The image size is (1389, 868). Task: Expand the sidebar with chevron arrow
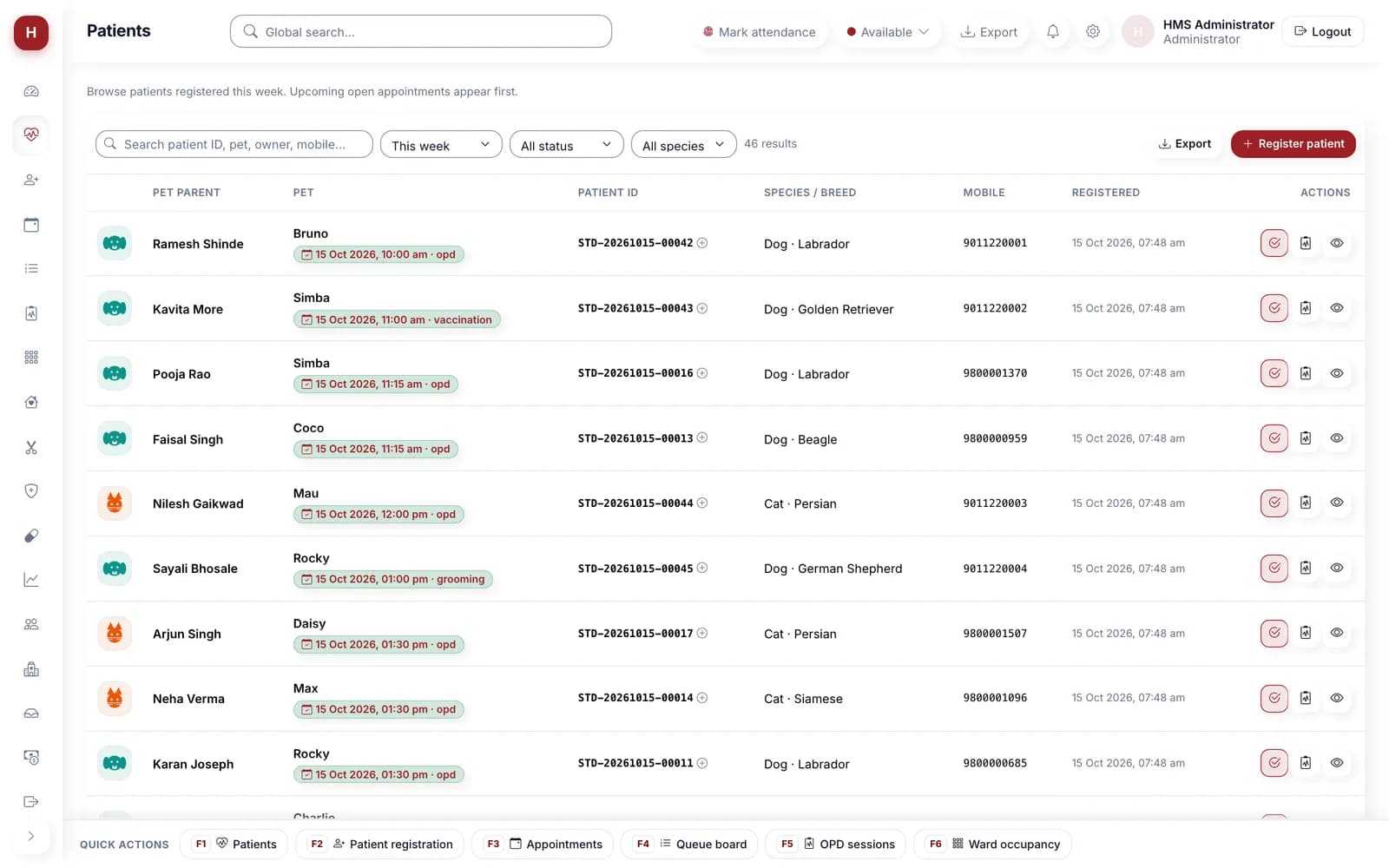31,837
